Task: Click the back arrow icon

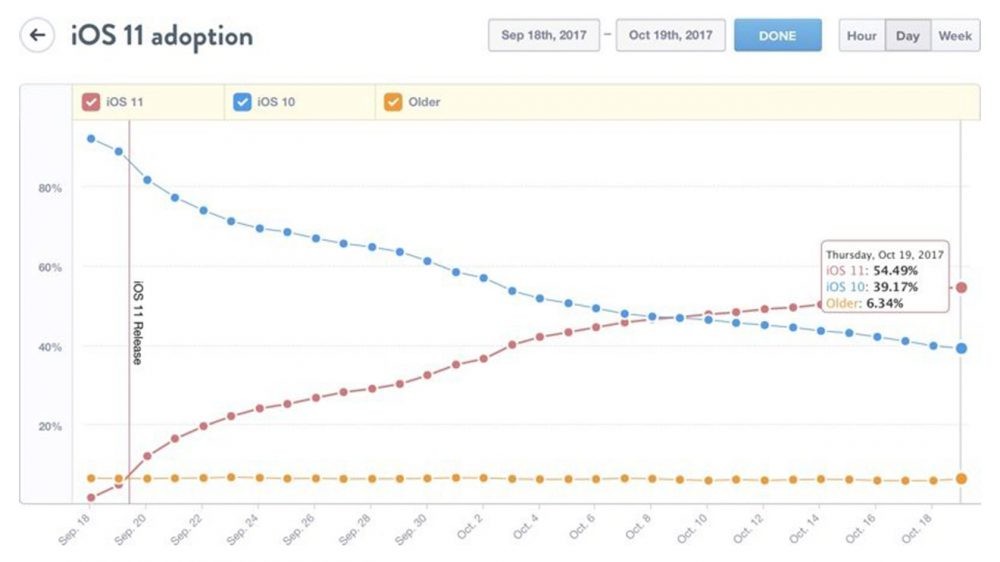Action: [38, 36]
